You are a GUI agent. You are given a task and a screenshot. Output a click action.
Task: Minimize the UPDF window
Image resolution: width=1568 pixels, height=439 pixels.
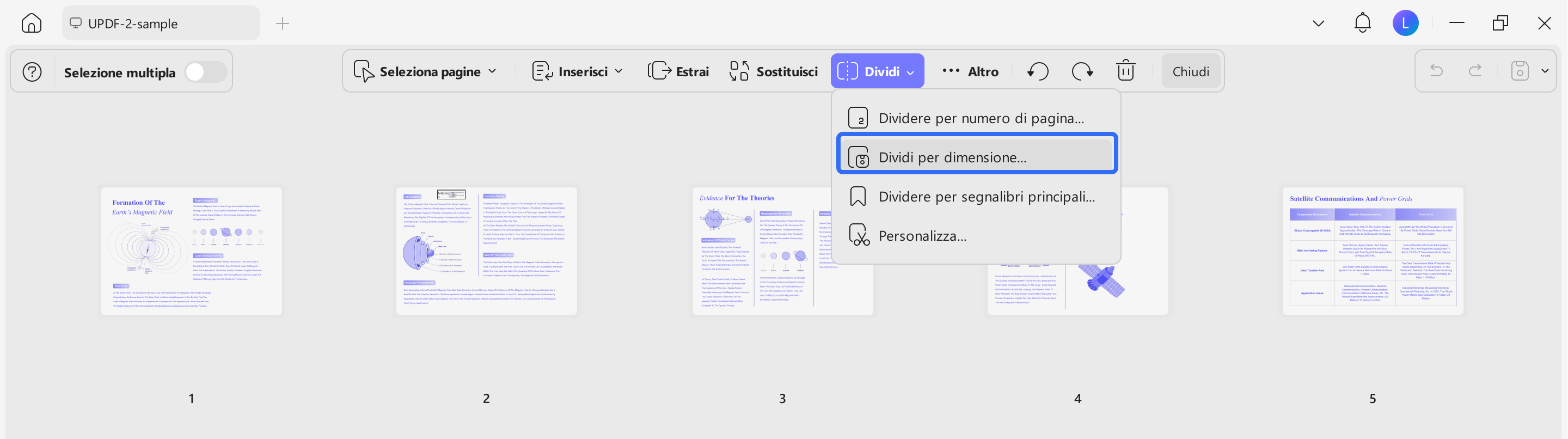coord(1456,23)
